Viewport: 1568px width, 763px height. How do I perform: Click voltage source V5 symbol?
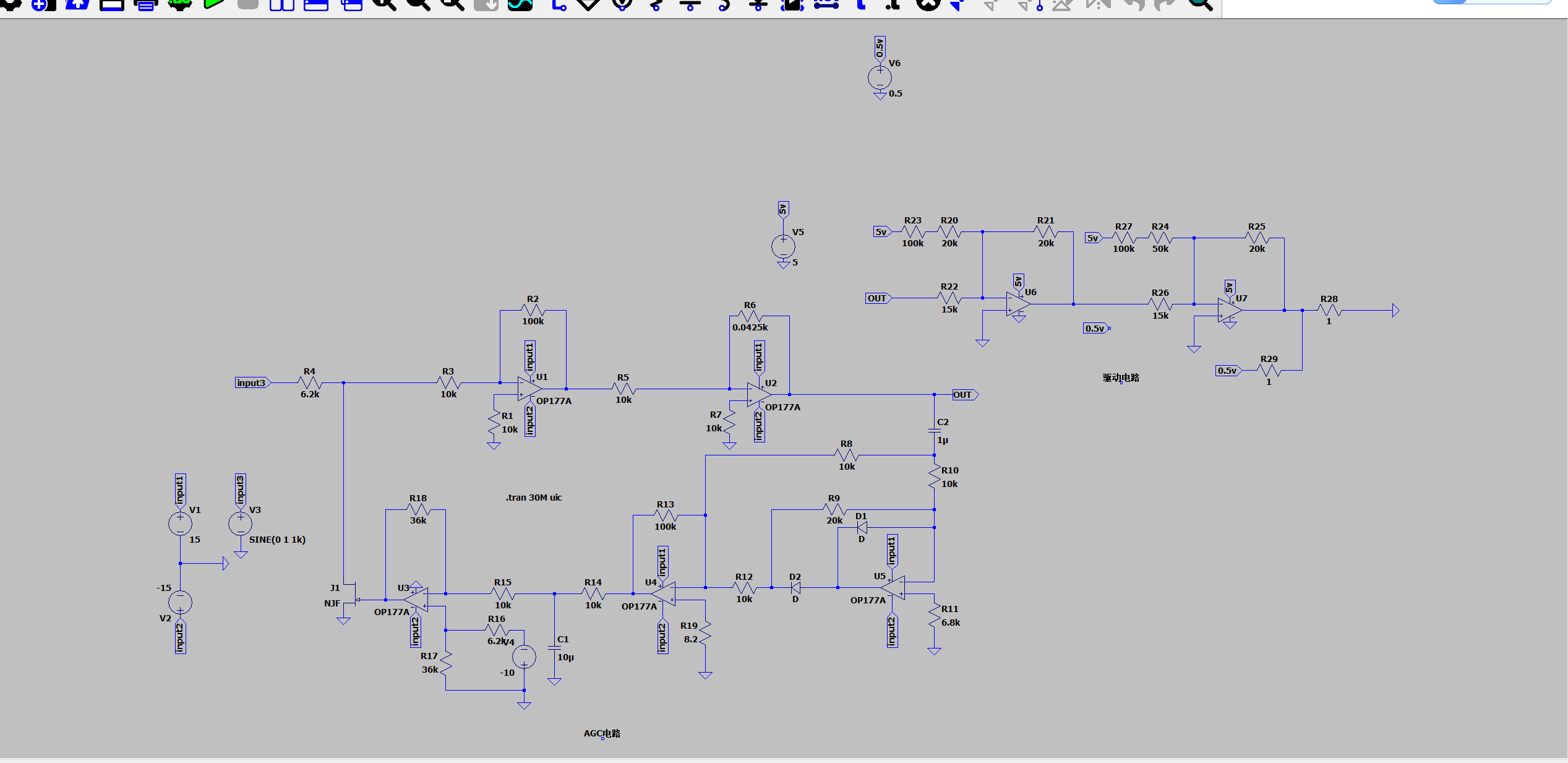pyautogui.click(x=783, y=246)
